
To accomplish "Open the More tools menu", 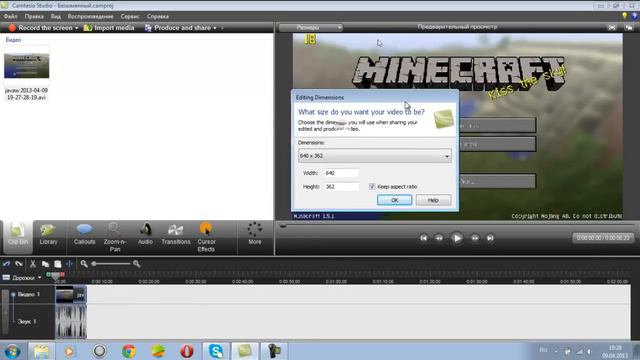I will coord(255,234).
